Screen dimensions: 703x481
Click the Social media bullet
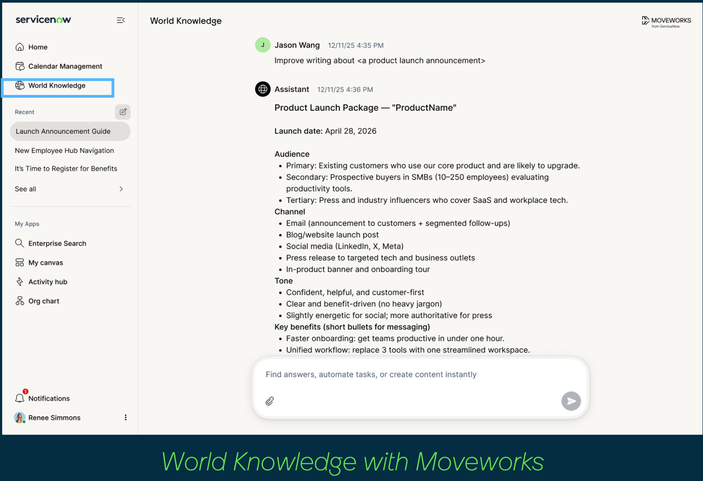pos(345,247)
